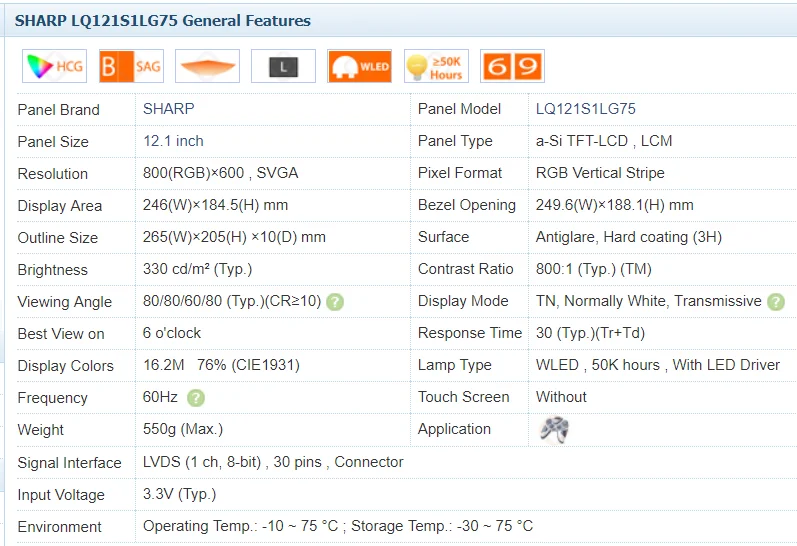Viewport: 797px width, 546px height.
Task: Click the B SAG feature icon
Action: [x=131, y=66]
